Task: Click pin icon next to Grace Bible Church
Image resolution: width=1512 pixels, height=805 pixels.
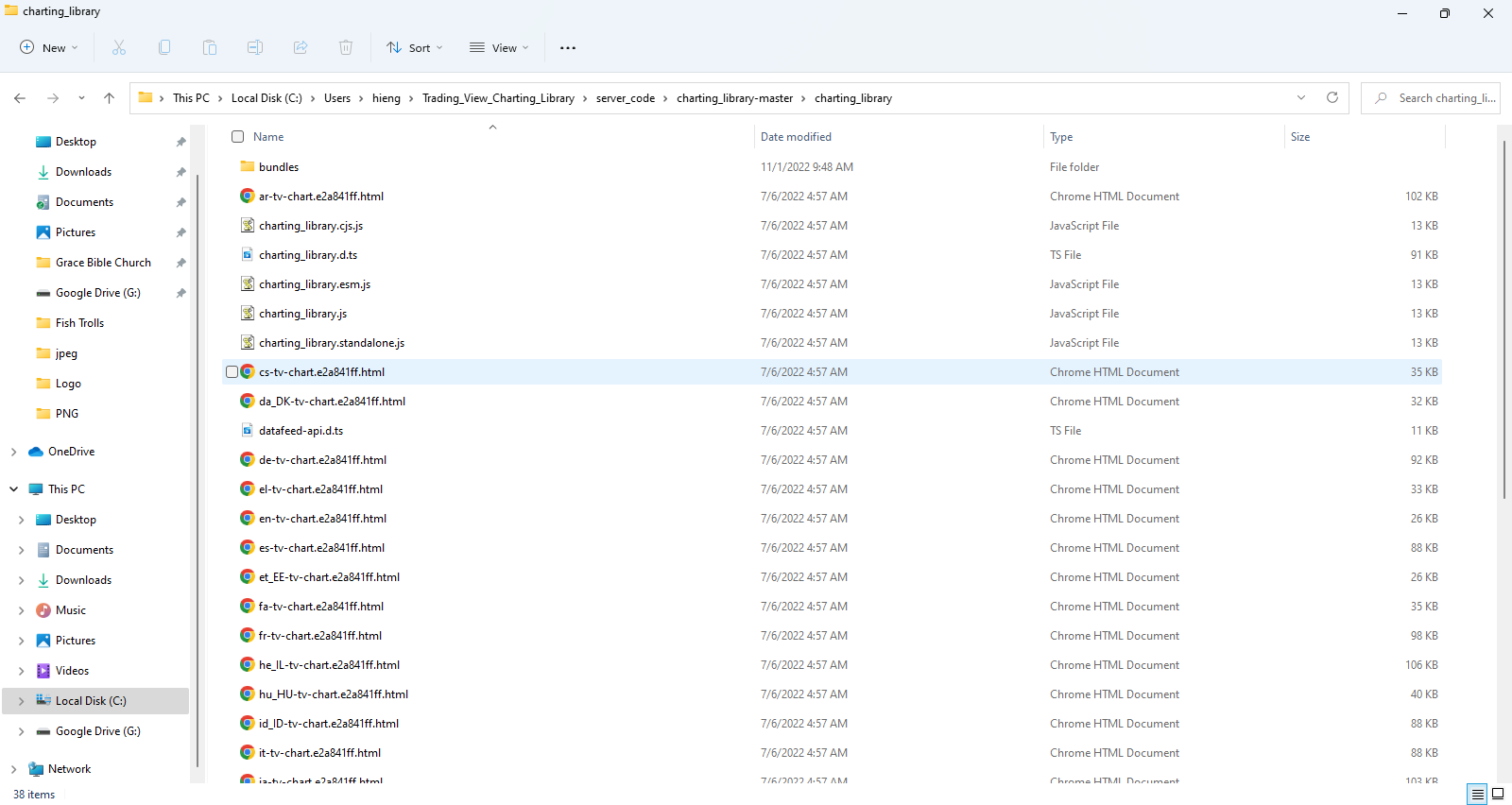Action: coord(180,263)
